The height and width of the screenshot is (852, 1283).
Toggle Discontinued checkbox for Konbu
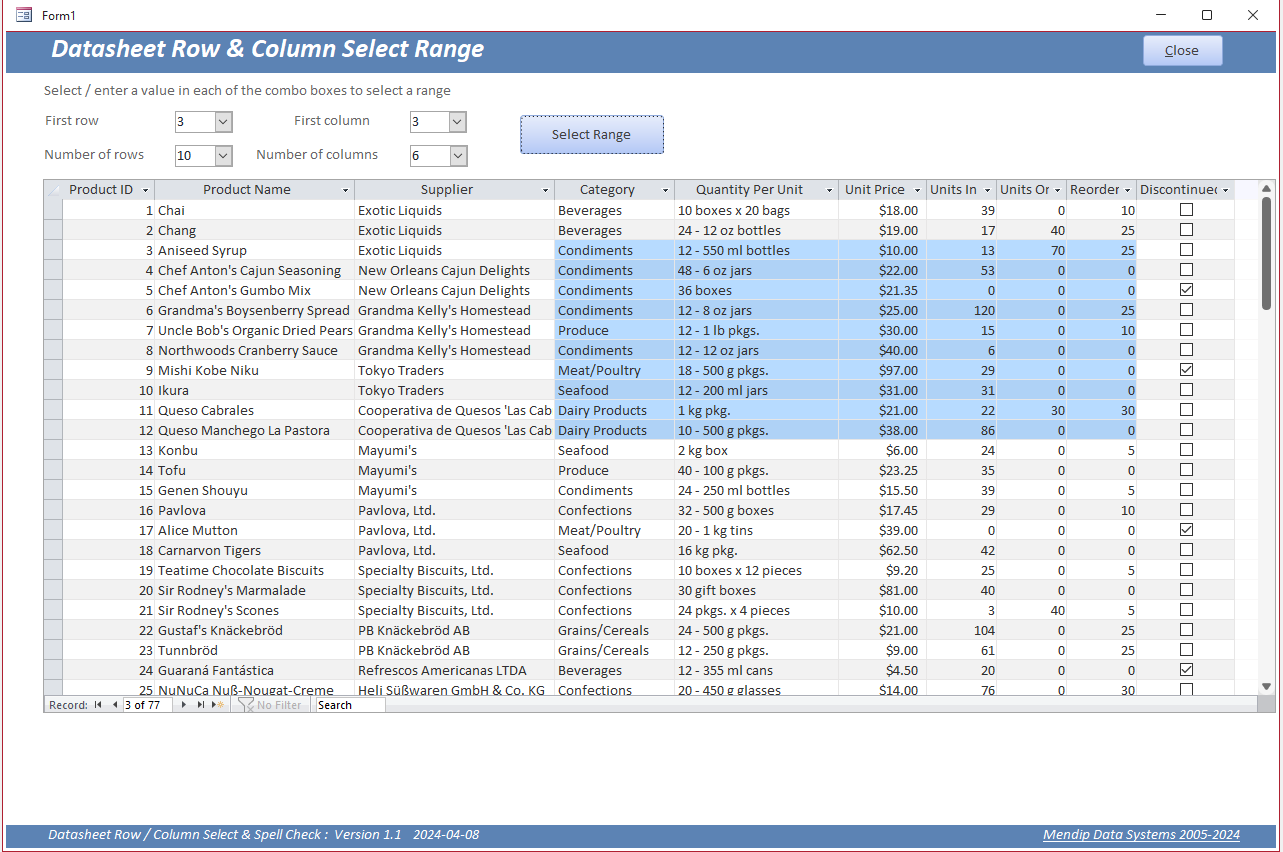(1186, 450)
